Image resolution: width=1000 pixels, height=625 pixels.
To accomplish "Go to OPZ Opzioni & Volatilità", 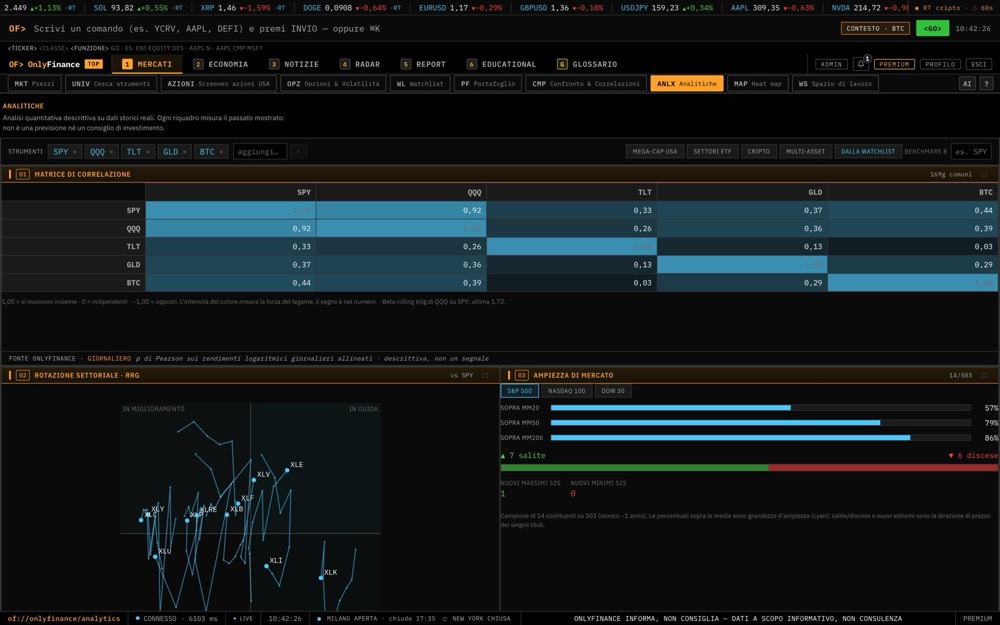I will point(334,84).
